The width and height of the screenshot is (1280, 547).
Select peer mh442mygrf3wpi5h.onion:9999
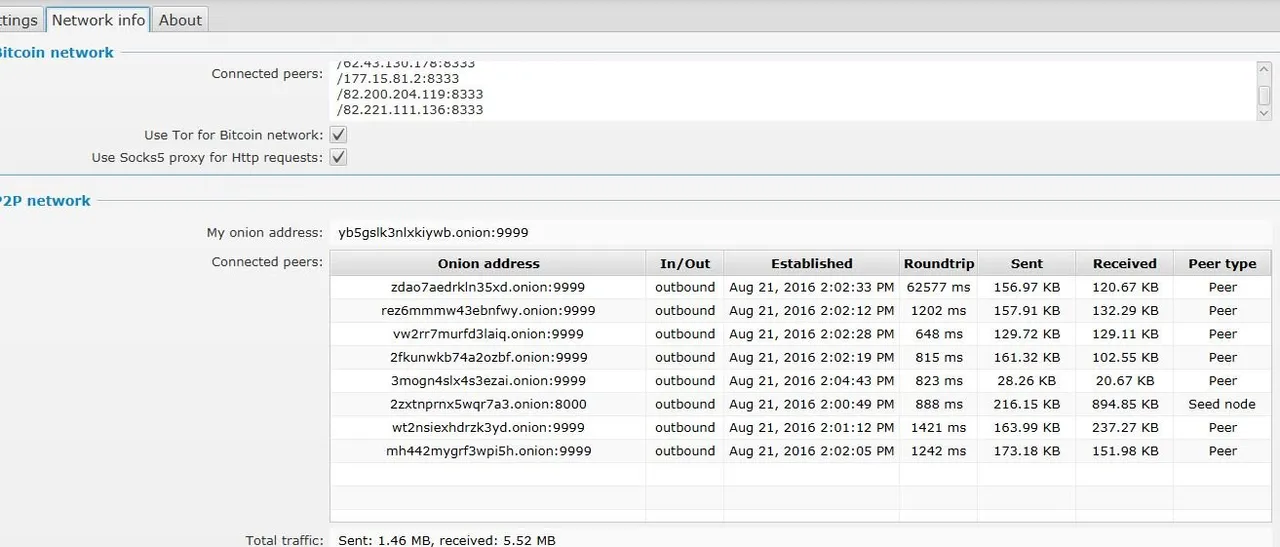click(488, 451)
